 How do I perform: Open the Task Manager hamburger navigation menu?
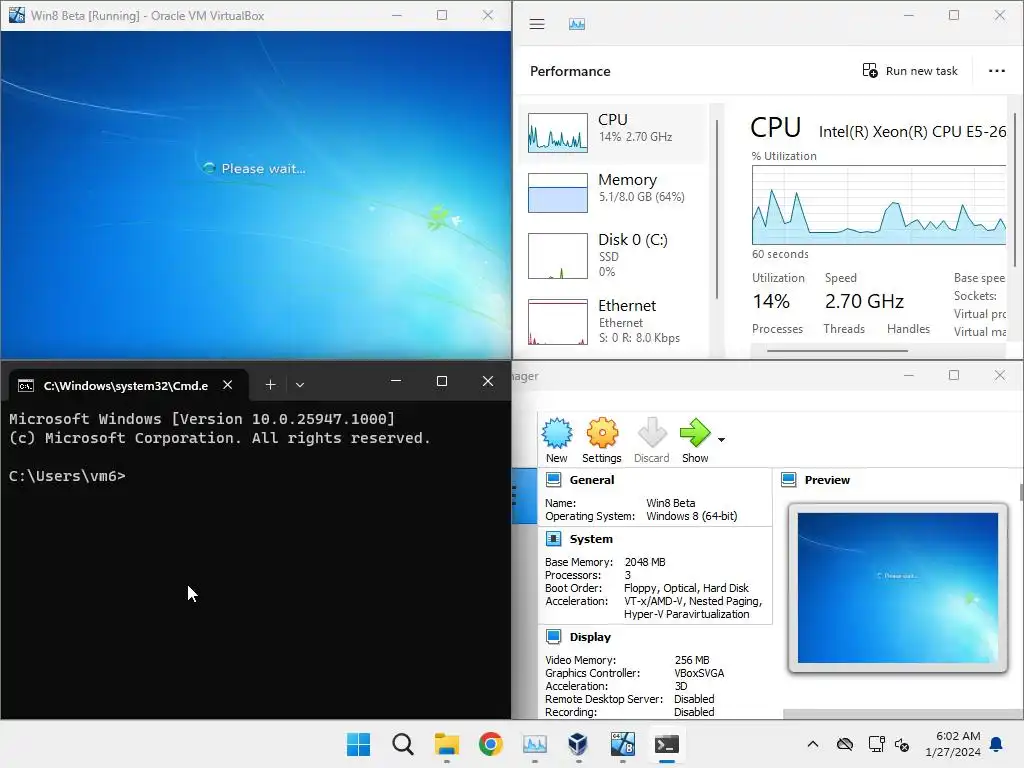[x=537, y=24]
